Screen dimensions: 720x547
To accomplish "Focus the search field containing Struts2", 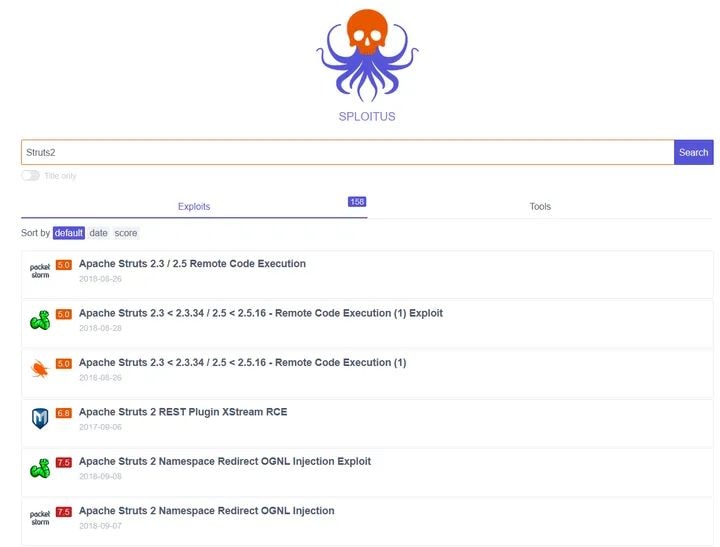I will 348,152.
